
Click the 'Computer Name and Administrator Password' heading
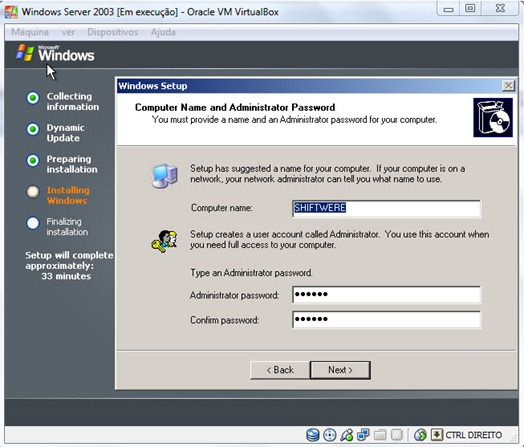235,107
